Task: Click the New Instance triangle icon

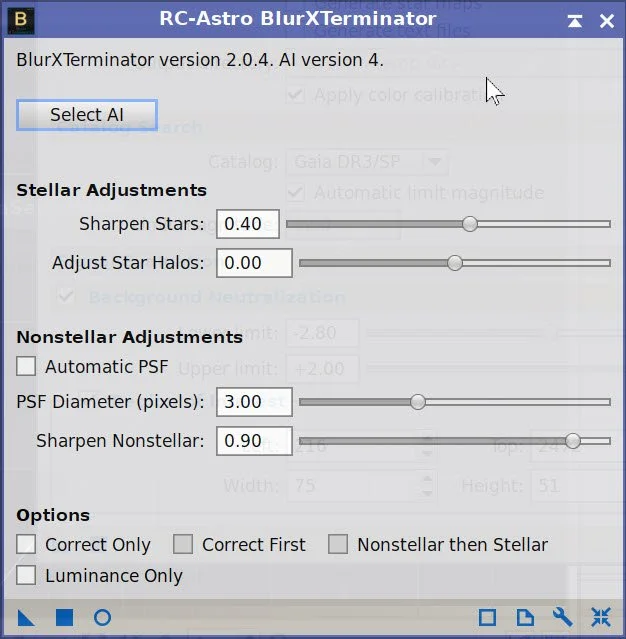Action: click(x=26, y=618)
